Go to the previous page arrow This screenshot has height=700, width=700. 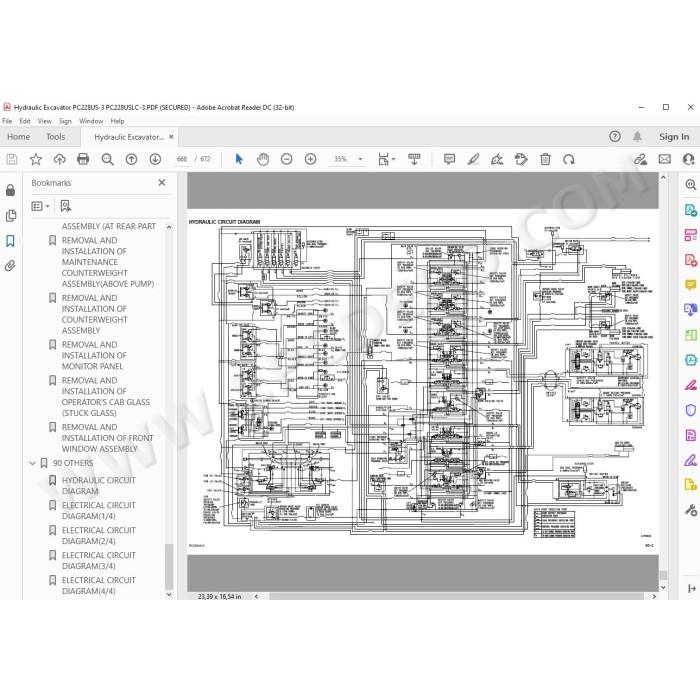point(131,159)
